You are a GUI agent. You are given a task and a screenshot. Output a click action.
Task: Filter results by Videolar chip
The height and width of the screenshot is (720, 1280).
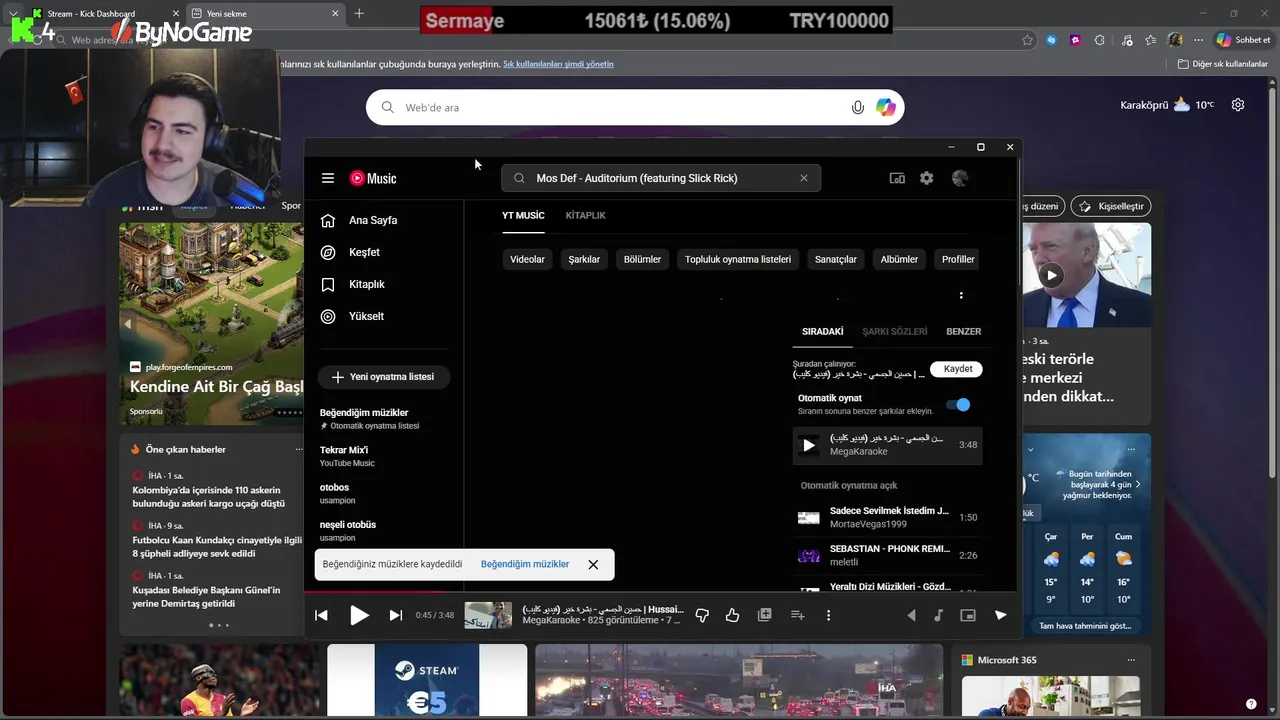pyautogui.click(x=527, y=259)
